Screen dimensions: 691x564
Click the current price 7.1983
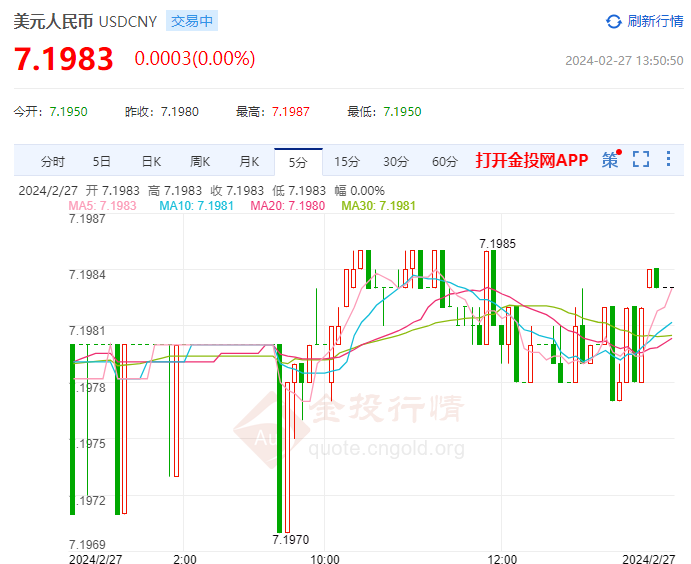(63, 59)
